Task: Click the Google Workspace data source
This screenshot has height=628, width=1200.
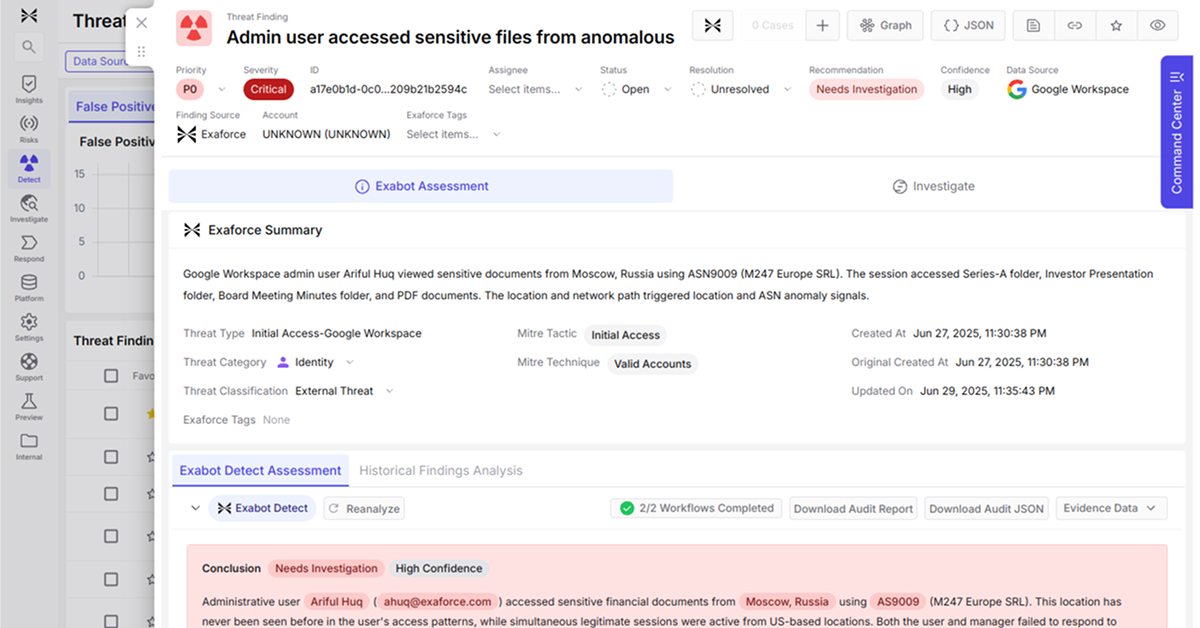Action: tap(1068, 89)
